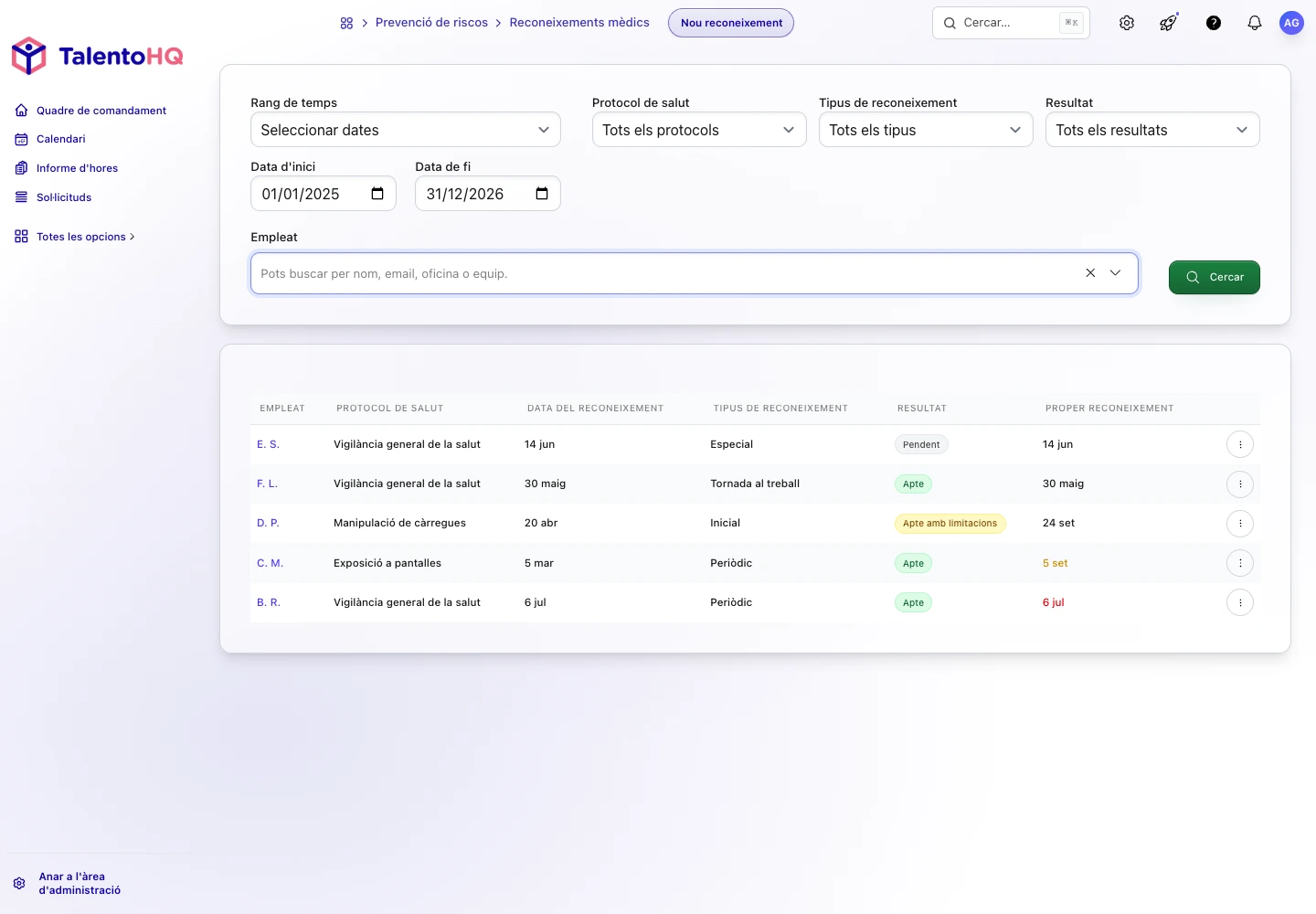Click the calendar icon in Data d'inici
The height and width of the screenshot is (914, 1316).
(x=377, y=193)
